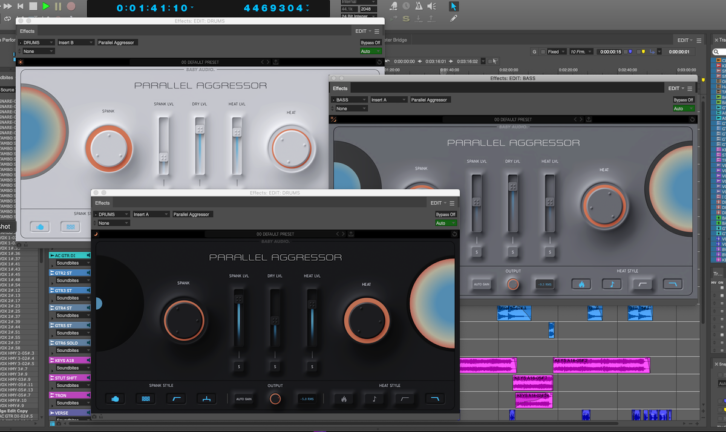Screen dimensions: 726x432
Task: Select Effects tab in the dark DRUMS window
Action: (102, 203)
